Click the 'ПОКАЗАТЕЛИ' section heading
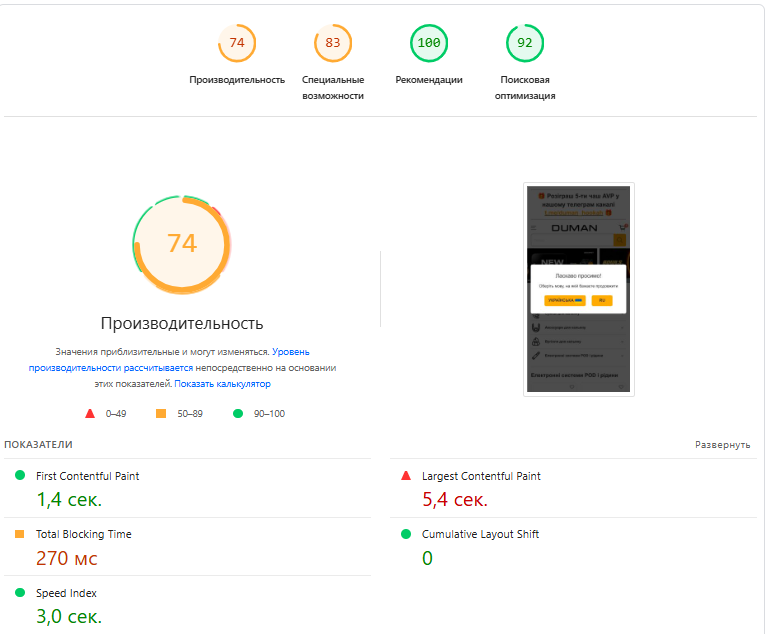This screenshot has width=772, height=634. click(x=38, y=444)
